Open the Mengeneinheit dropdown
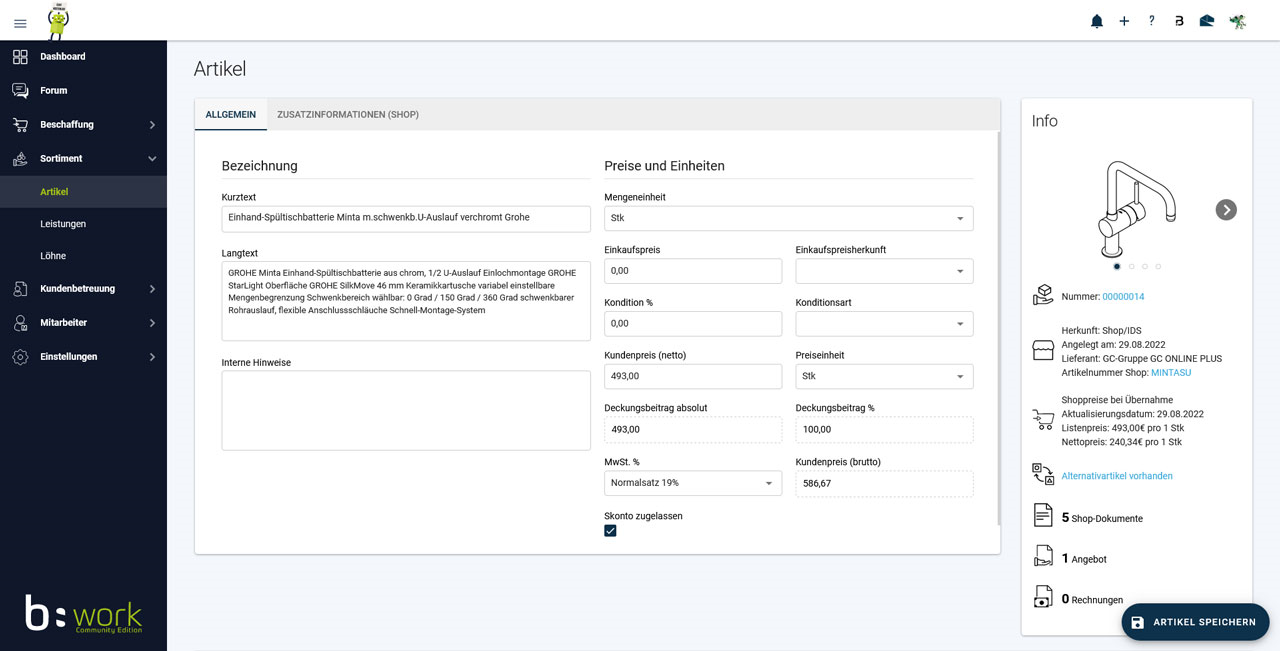The image size is (1280, 651). pyautogui.click(x=788, y=218)
